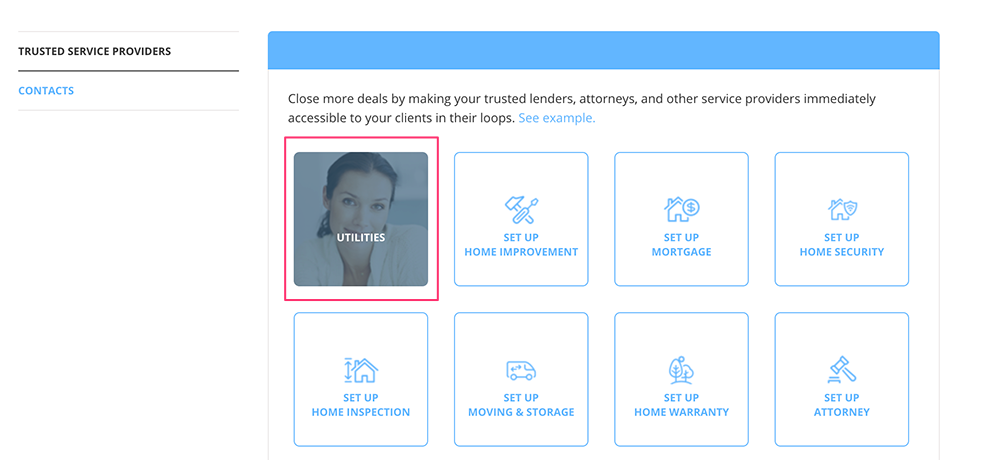Viewport: 1000px width, 460px height.
Task: Click the UTILITIES text on the photo
Action: (x=361, y=237)
